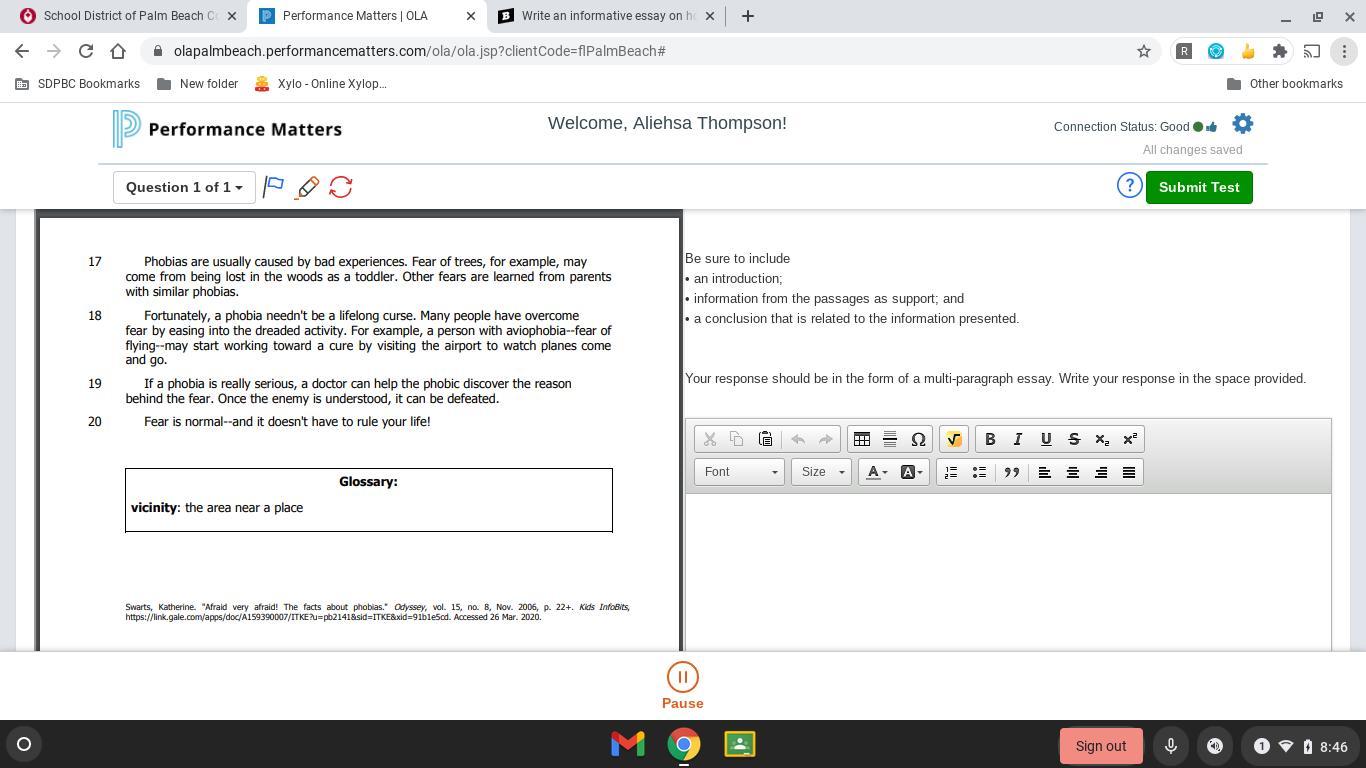Open the Chrome extensions puzzle icon
Viewport: 1366px width, 768px height.
1280,51
